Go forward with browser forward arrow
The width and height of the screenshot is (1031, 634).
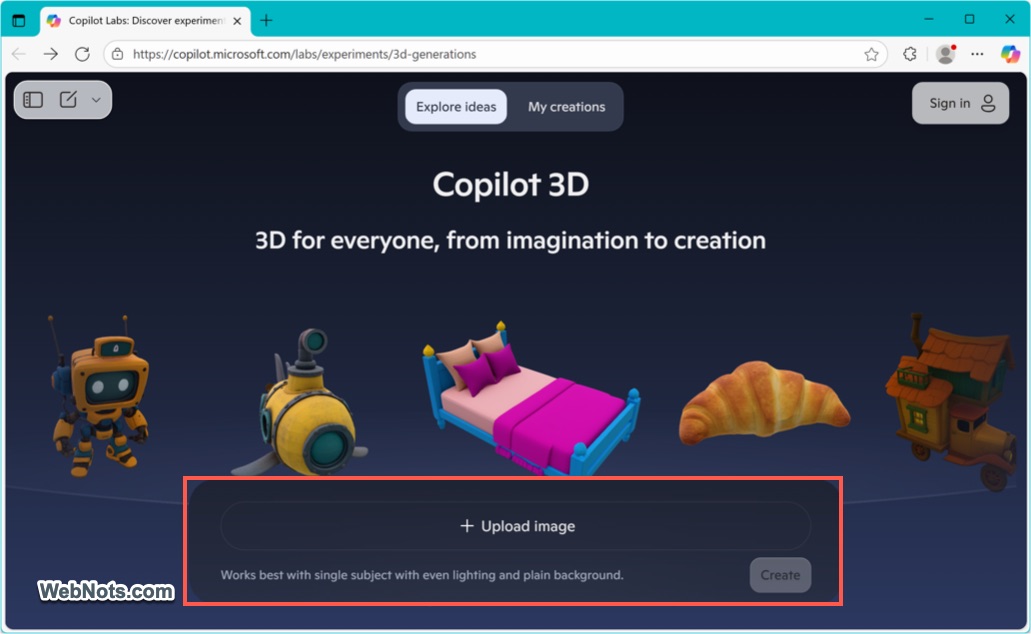pyautogui.click(x=51, y=54)
